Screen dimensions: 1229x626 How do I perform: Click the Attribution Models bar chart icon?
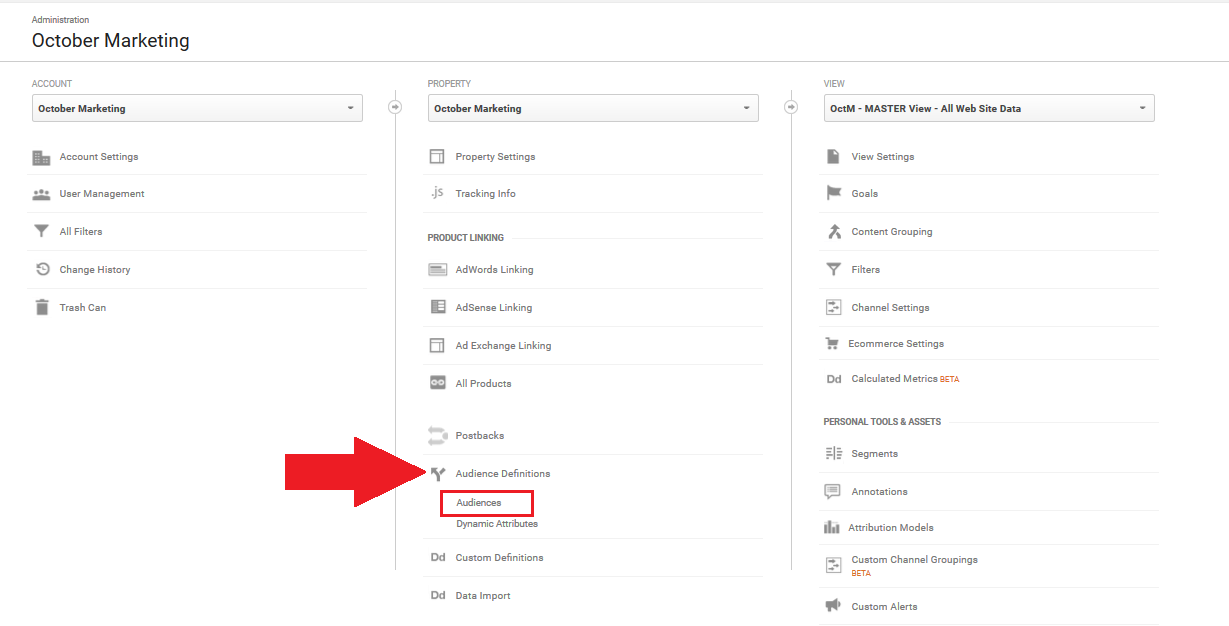[x=832, y=527]
